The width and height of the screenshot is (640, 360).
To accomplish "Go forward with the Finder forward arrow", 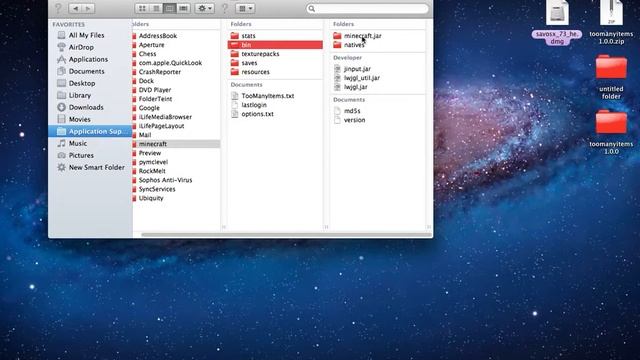I will pos(88,8).
